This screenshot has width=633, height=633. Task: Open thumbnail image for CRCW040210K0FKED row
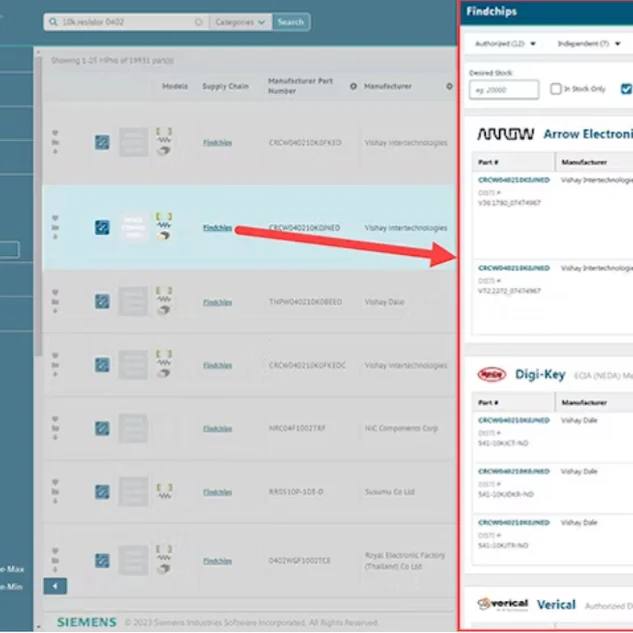[x=133, y=142]
